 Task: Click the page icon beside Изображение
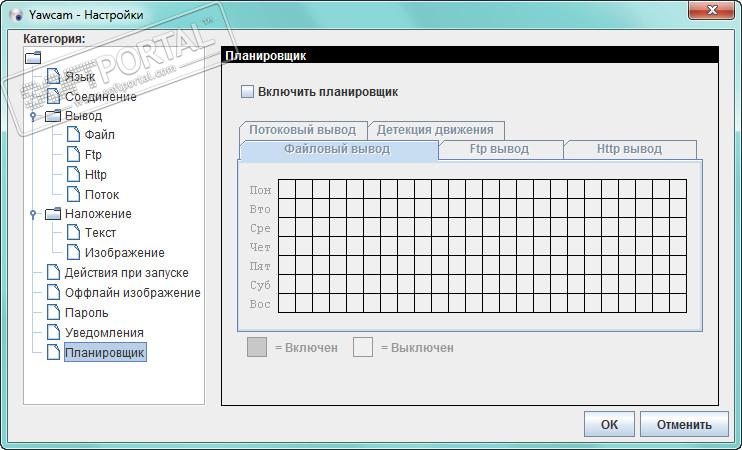tap(73, 252)
